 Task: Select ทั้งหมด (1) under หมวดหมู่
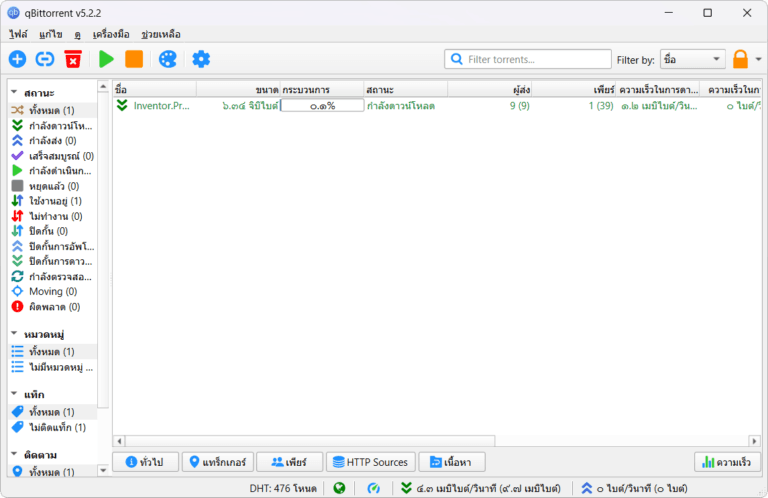coord(52,352)
